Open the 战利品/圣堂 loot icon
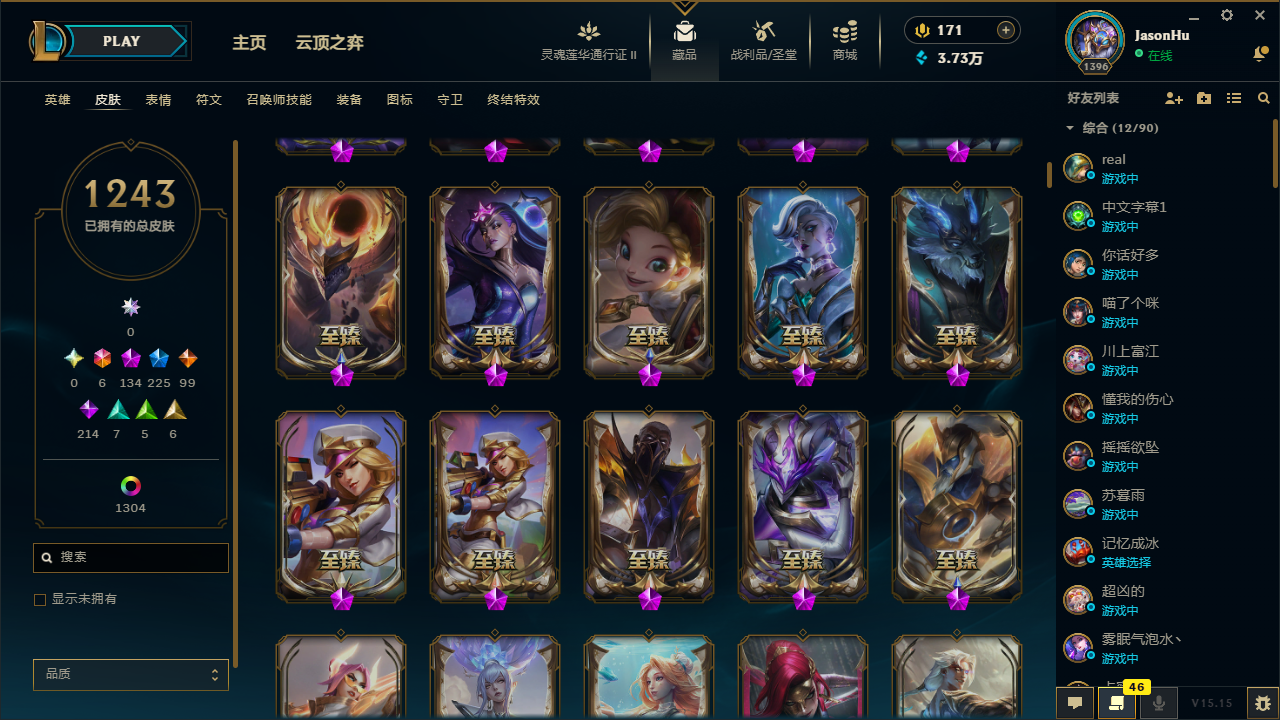 (764, 31)
